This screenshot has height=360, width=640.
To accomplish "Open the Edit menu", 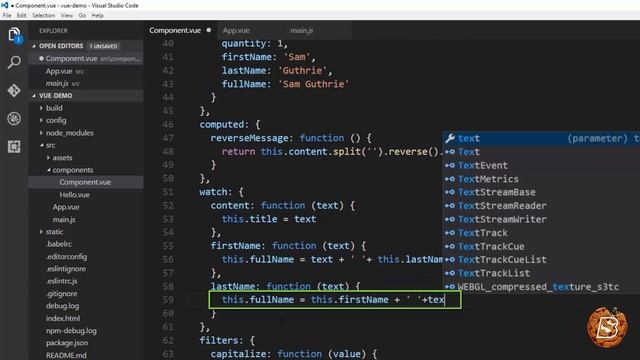I will point(21,16).
